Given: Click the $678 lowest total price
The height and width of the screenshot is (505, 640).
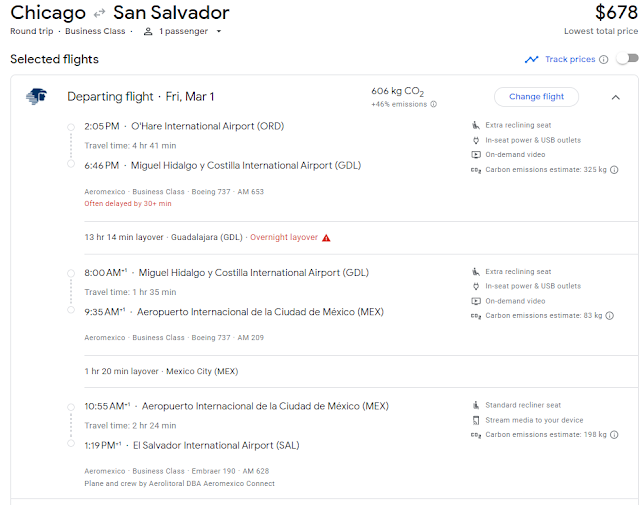Looking at the screenshot, I should click(616, 12).
